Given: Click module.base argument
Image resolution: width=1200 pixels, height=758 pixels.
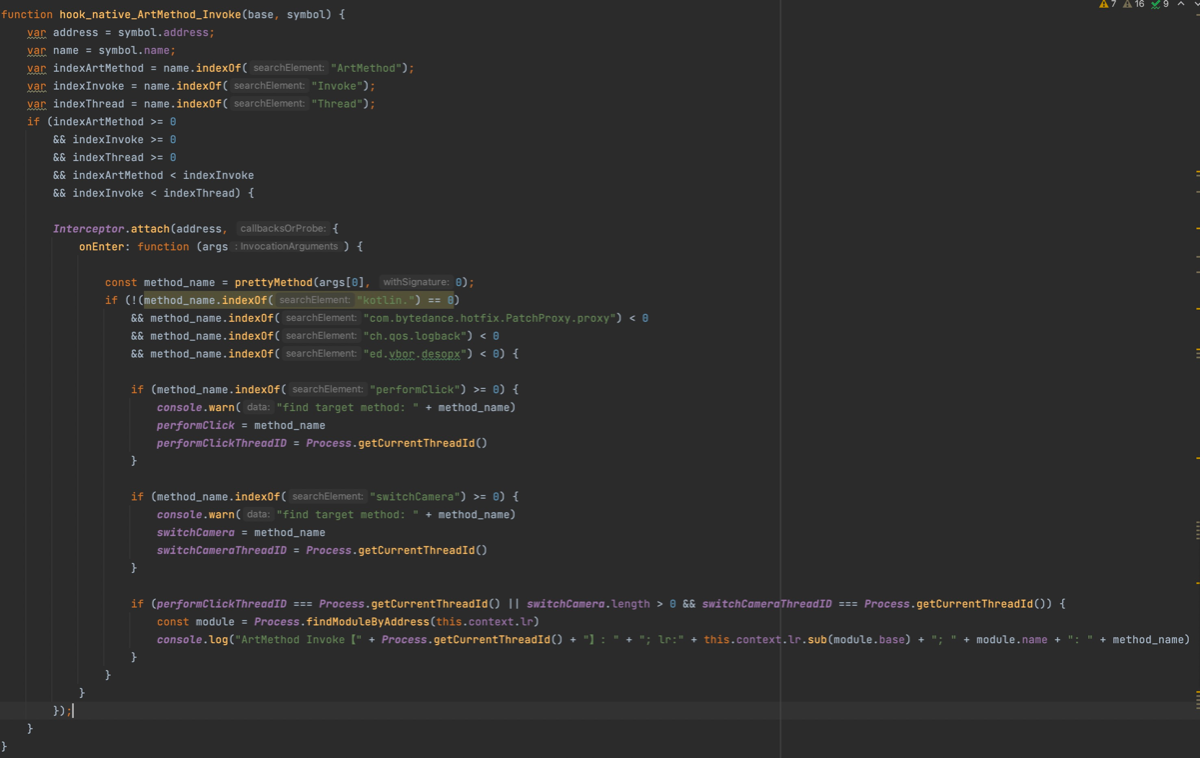Looking at the screenshot, I should pyautogui.click(x=871, y=640).
